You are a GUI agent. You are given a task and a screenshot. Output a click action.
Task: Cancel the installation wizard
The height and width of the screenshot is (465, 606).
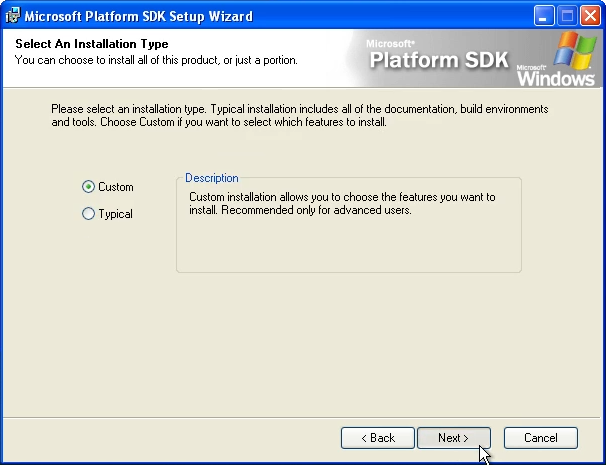(540, 438)
